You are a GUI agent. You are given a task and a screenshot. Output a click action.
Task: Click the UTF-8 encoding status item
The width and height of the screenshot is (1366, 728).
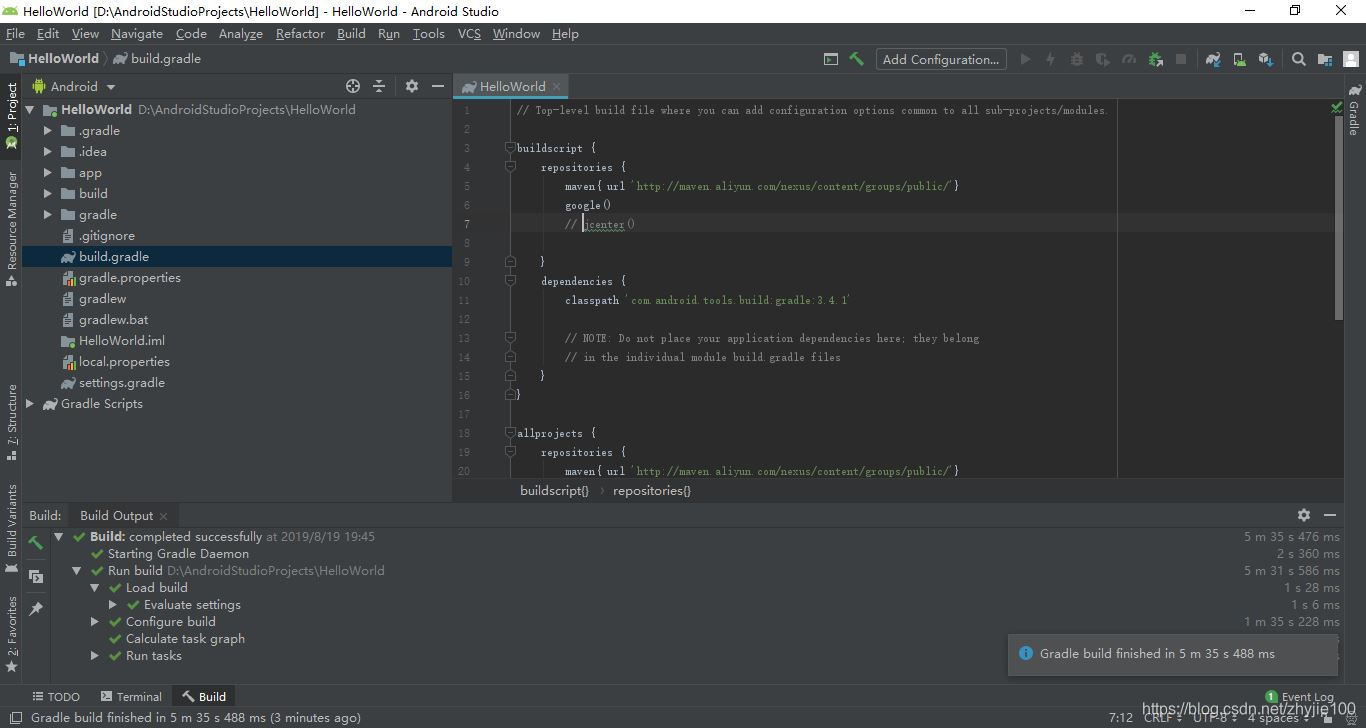[1215, 717]
